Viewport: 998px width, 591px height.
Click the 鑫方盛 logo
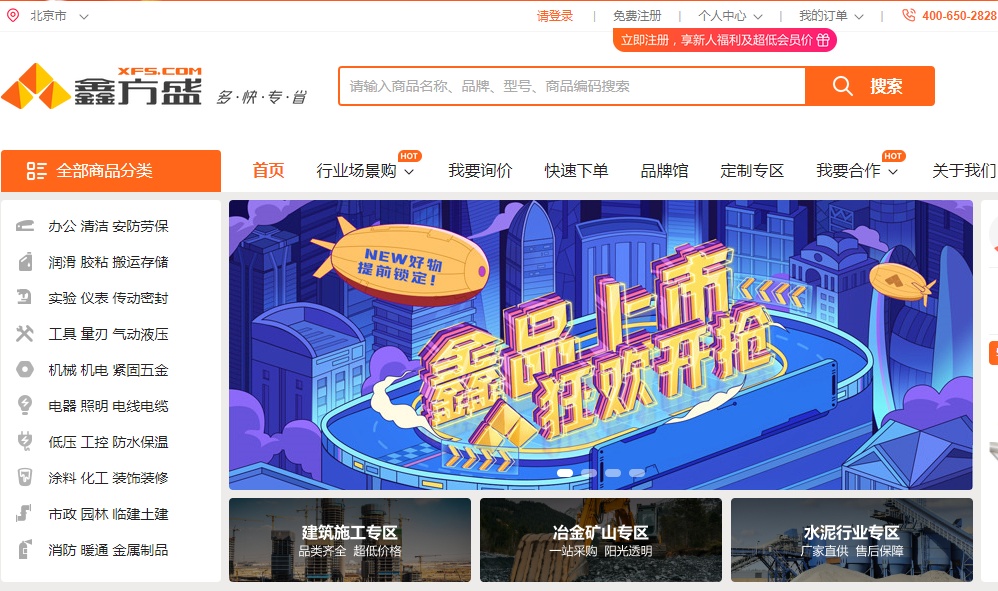[x=102, y=86]
